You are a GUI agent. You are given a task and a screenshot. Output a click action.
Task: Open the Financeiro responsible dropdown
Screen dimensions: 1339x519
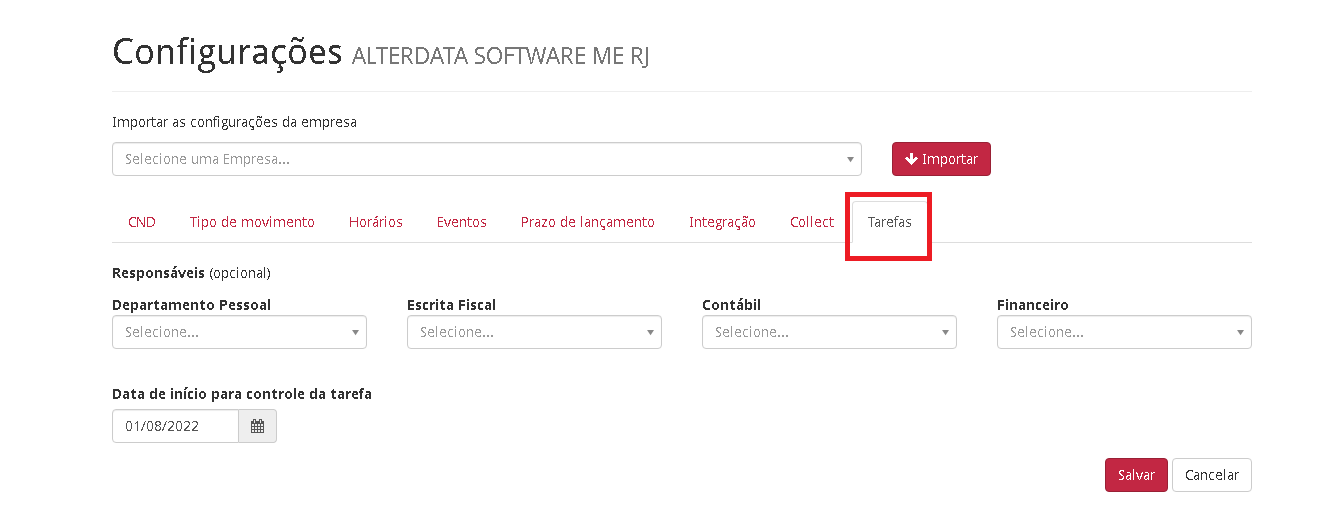click(1124, 332)
